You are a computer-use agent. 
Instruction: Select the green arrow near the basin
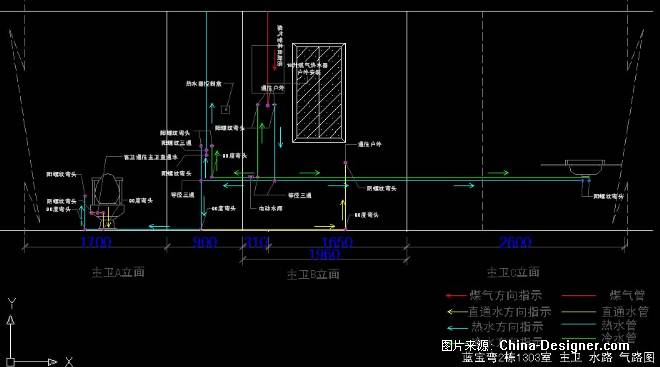click(x=498, y=173)
